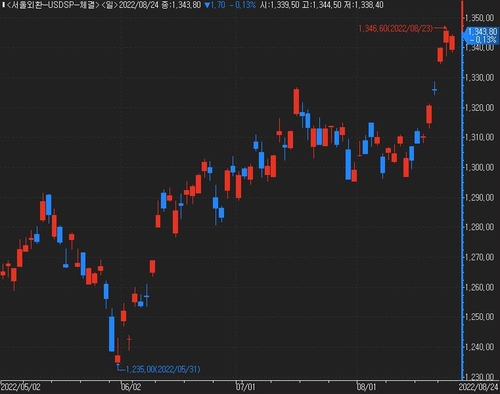This screenshot has height=394, width=500.
Task: Click the 1,290.00 price axis label
Action: [x=480, y=197]
